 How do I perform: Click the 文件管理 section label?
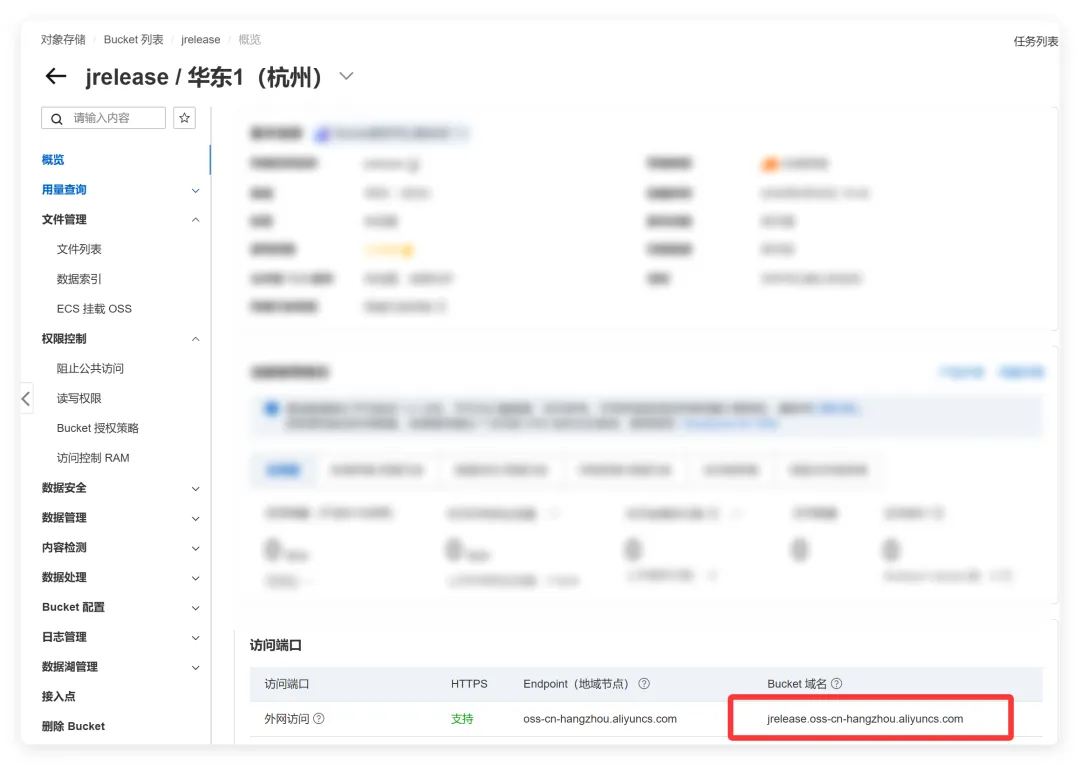click(x=64, y=219)
